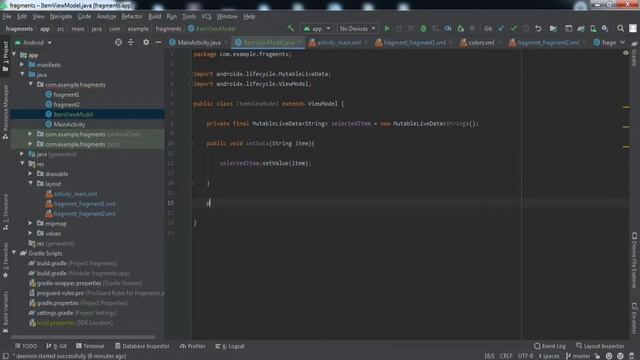Click the UTF-8 encoding status entry
The height and width of the screenshot is (360, 640).
pos(525,356)
